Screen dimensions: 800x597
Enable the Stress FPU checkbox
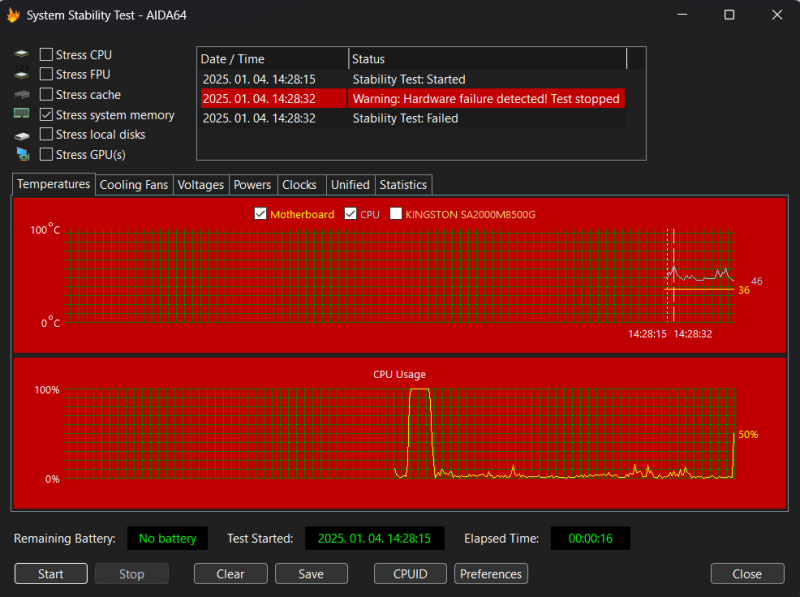(x=46, y=74)
